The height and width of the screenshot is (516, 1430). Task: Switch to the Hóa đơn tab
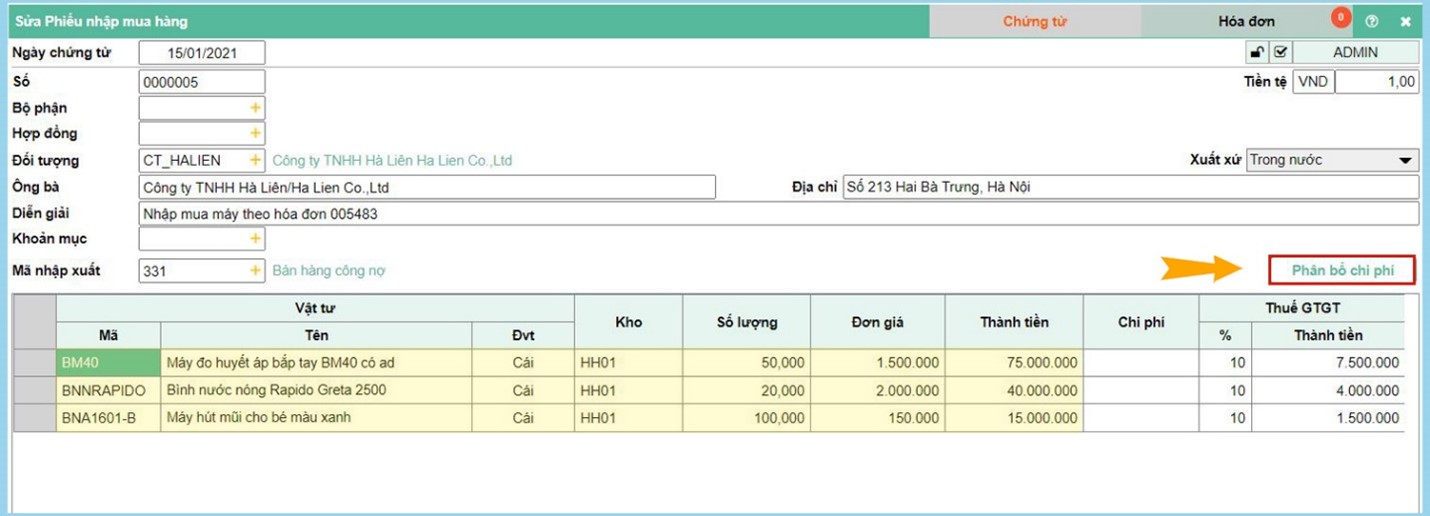[1246, 21]
